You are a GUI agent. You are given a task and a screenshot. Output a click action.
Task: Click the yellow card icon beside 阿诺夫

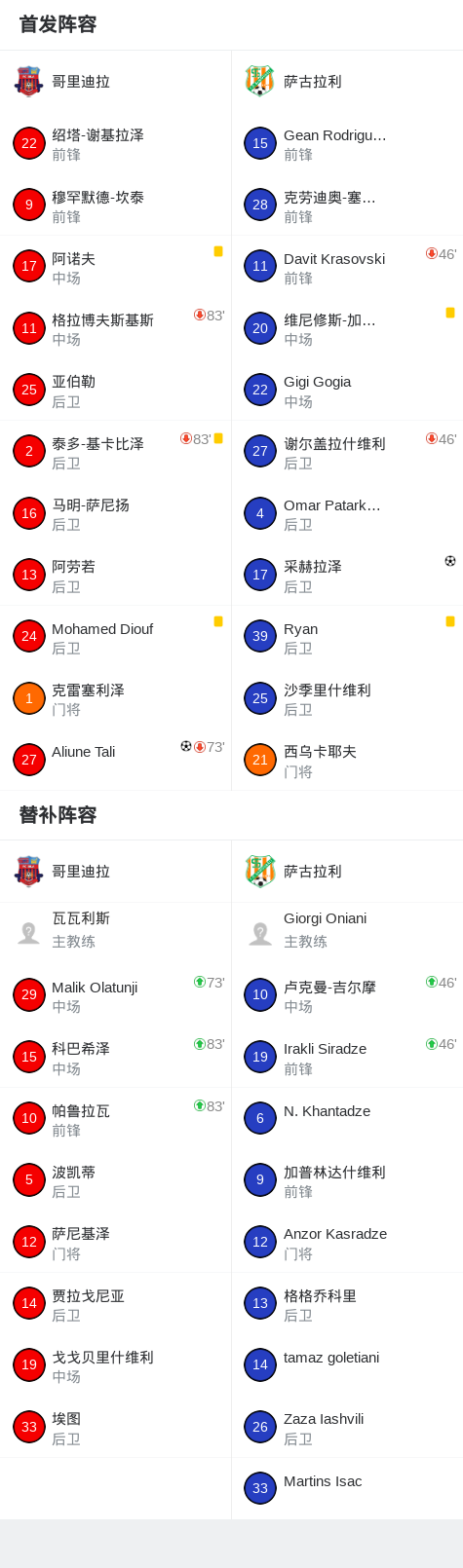point(218,251)
